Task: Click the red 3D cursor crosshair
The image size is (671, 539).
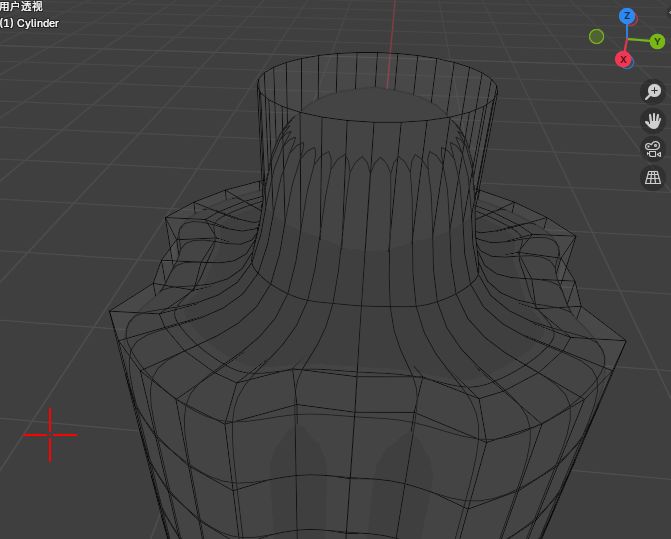Action: pyautogui.click(x=50, y=434)
